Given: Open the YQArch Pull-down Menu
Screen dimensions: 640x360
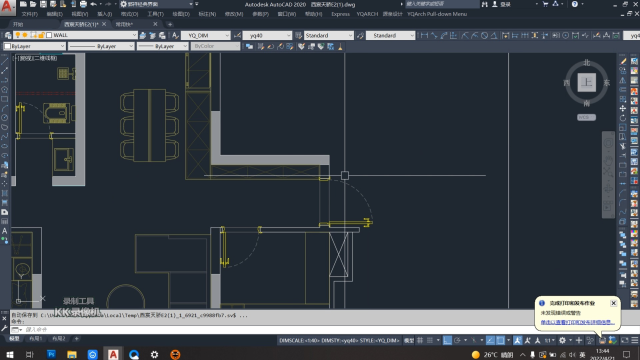Looking at the screenshot, I should point(437,14).
